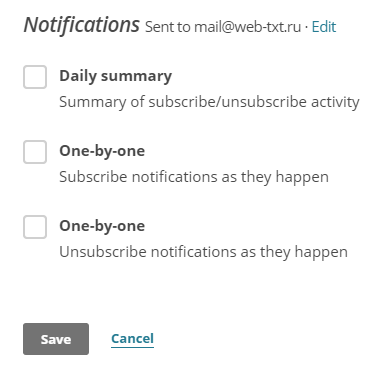This screenshot has height=367, width=381.
Task: Click the gray Save button
Action: pos(56,339)
